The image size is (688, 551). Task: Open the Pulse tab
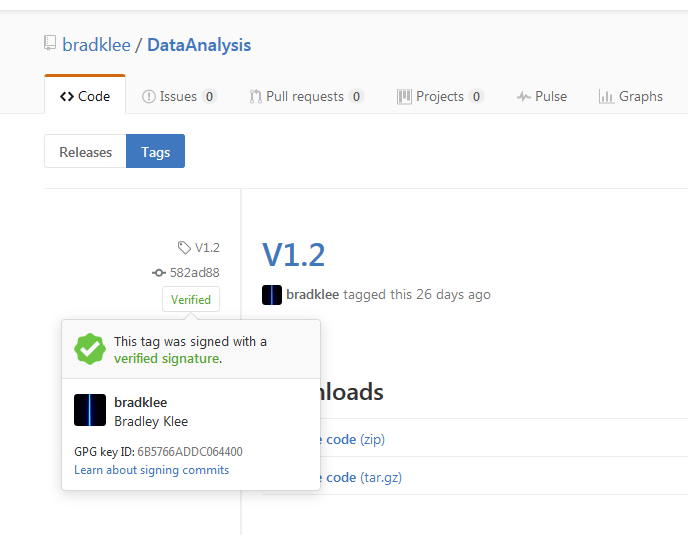[x=541, y=96]
